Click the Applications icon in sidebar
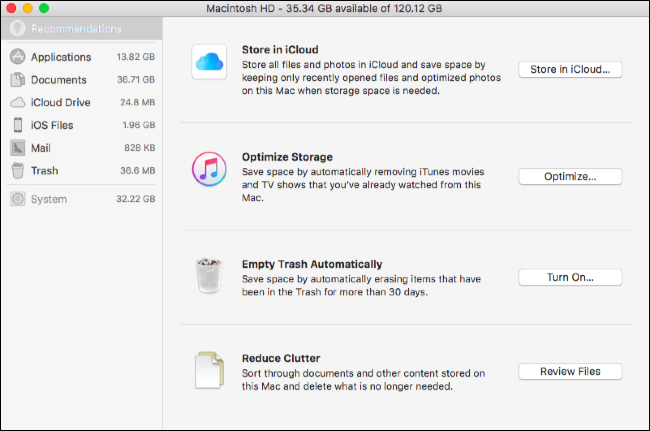 17,56
